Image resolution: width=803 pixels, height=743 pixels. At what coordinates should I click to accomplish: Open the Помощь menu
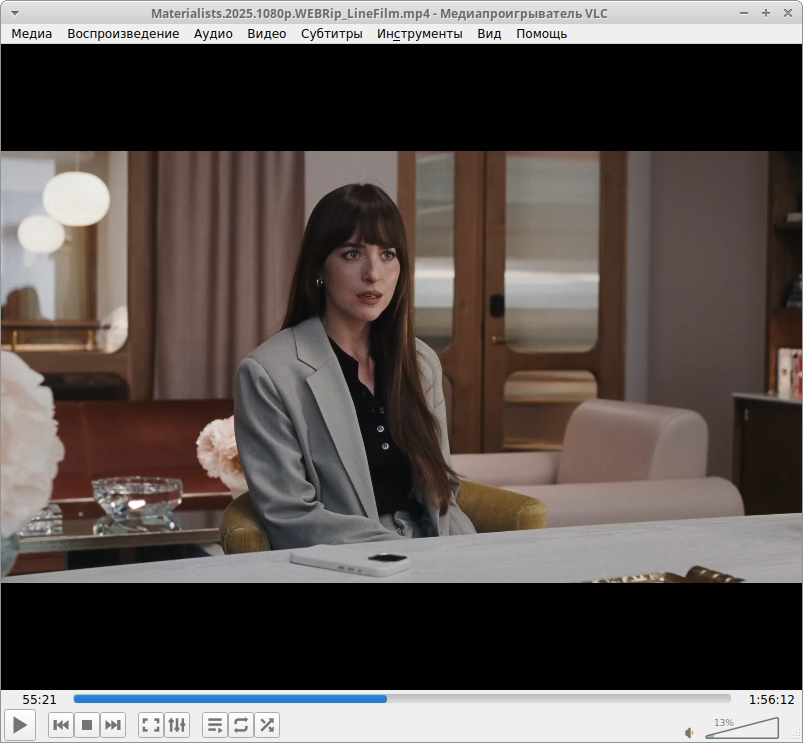(x=541, y=34)
